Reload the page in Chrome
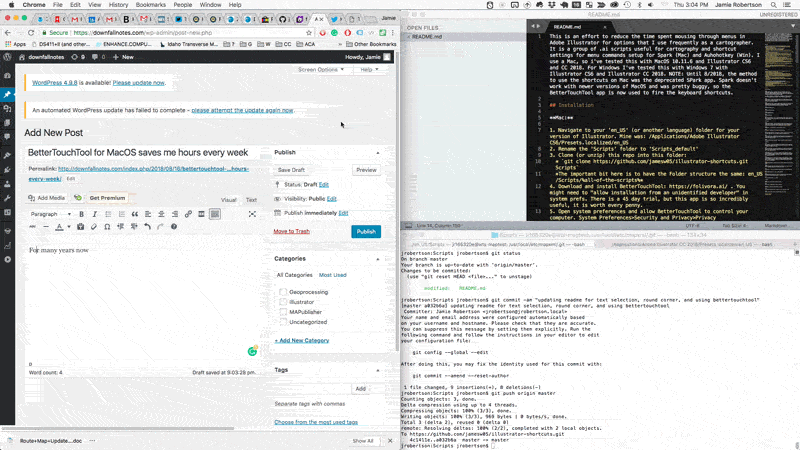This screenshot has height=450, width=800. click(x=31, y=33)
